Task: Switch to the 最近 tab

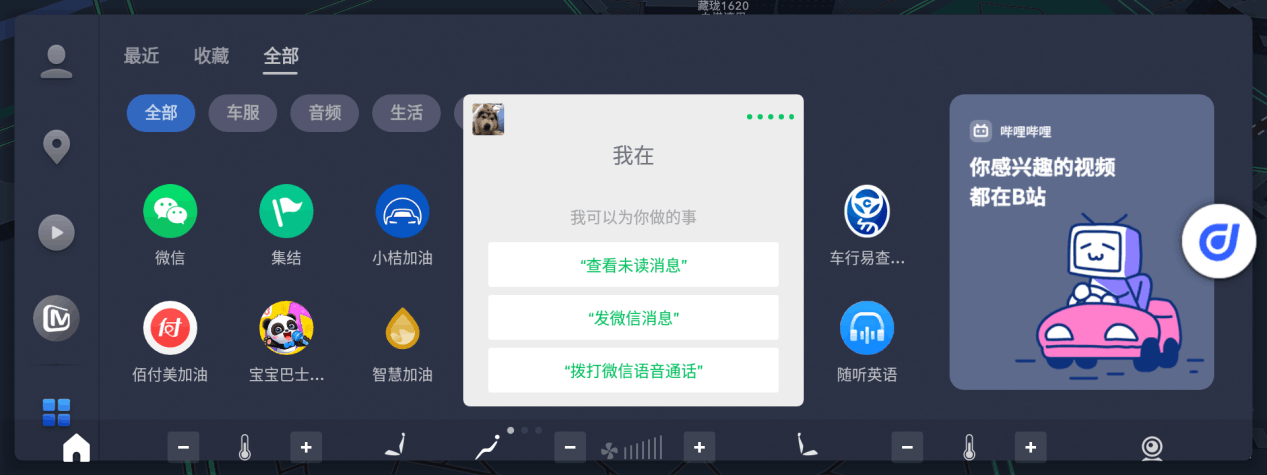Action: click(141, 56)
